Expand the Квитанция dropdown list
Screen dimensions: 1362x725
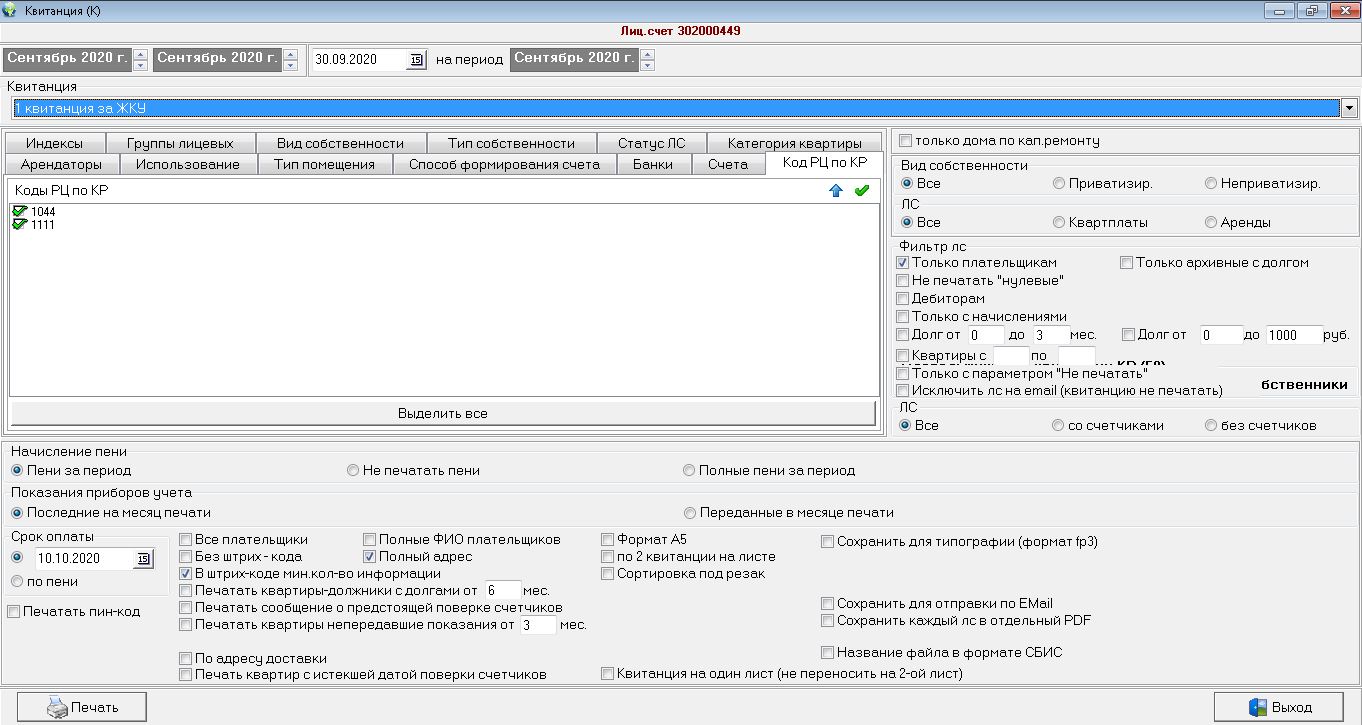(1349, 108)
